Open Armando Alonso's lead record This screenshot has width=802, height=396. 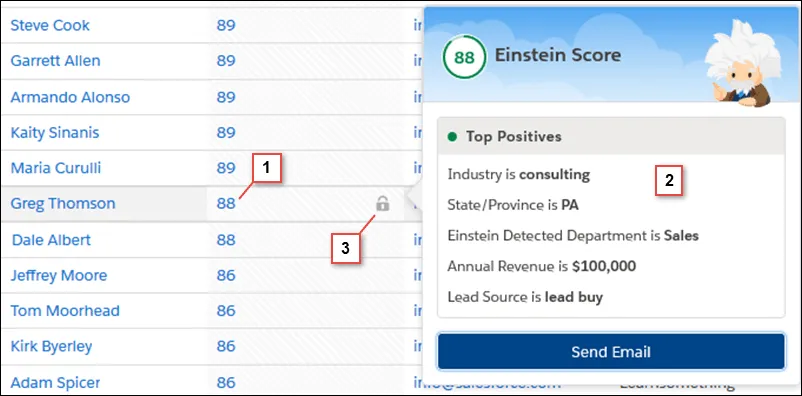coord(70,97)
